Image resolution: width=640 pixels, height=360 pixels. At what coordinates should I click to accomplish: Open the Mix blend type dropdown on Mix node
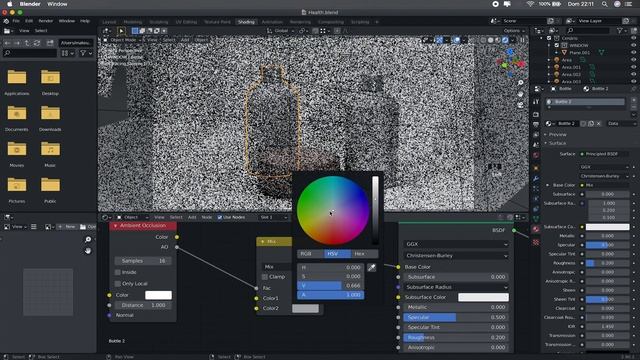coord(276,267)
